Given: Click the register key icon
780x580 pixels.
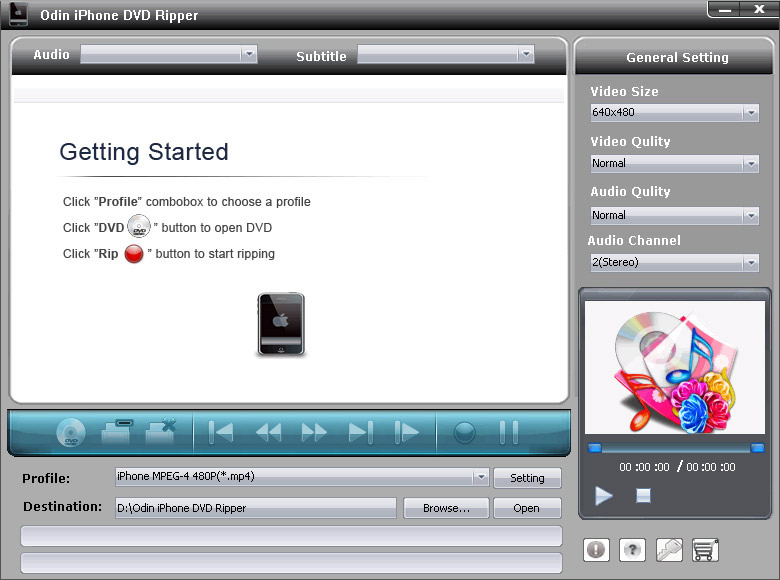Looking at the screenshot, I should (x=669, y=550).
